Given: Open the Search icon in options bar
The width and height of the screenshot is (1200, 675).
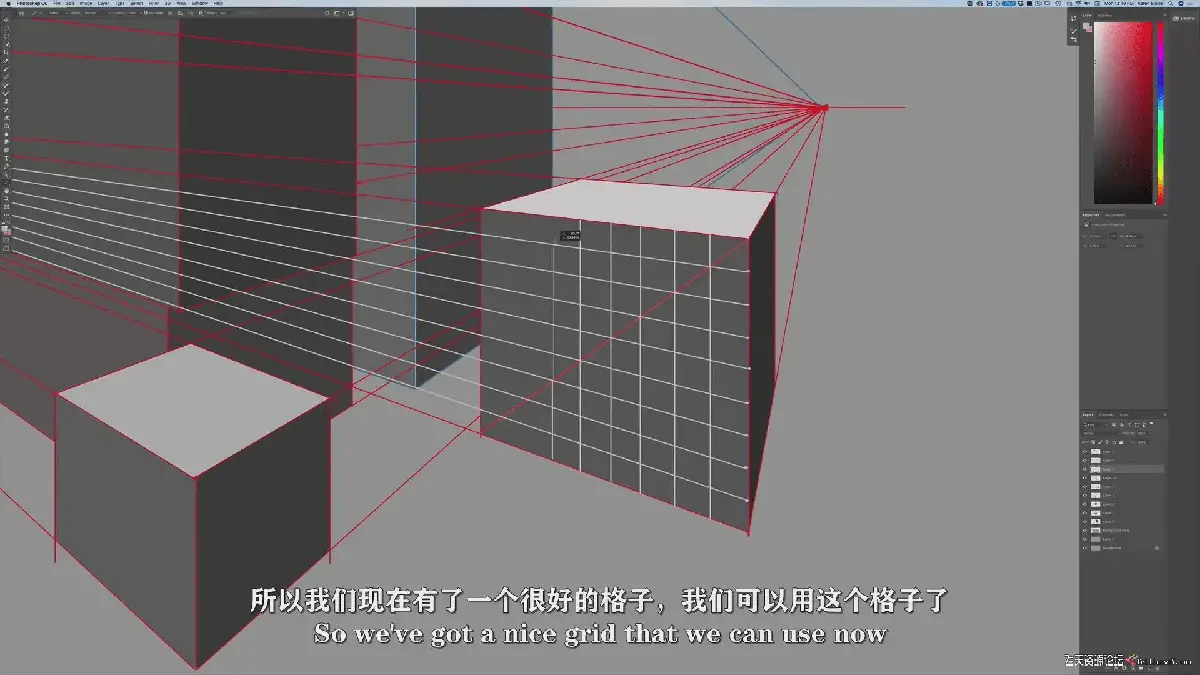Looking at the screenshot, I should [327, 13].
